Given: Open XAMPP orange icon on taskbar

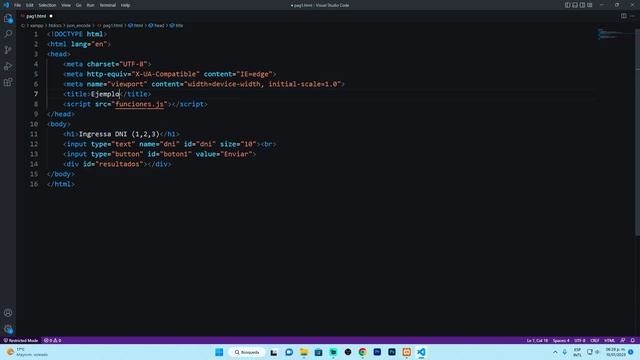Looking at the screenshot, I should click(x=407, y=352).
